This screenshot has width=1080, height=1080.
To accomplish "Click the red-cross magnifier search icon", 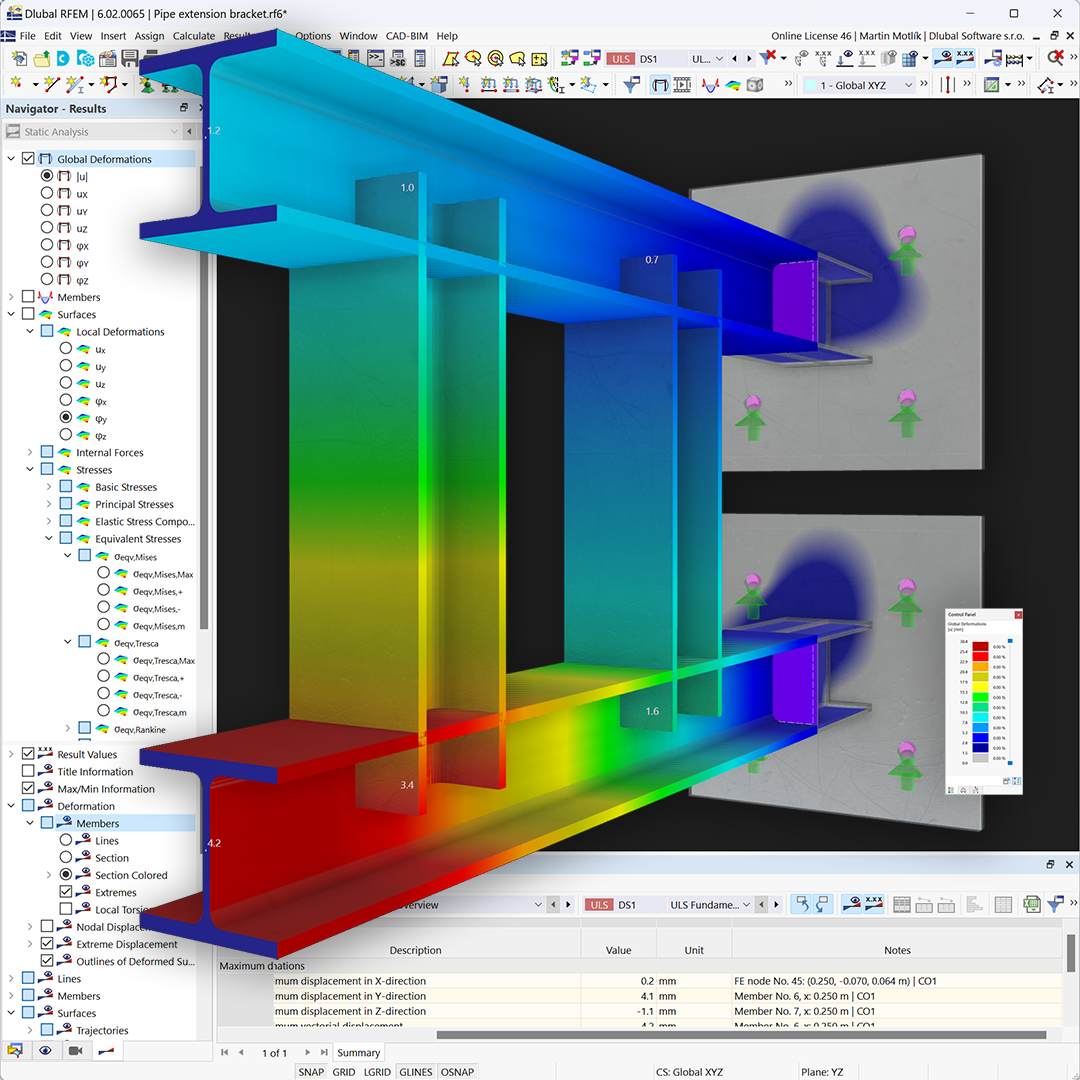I will tap(1055, 59).
